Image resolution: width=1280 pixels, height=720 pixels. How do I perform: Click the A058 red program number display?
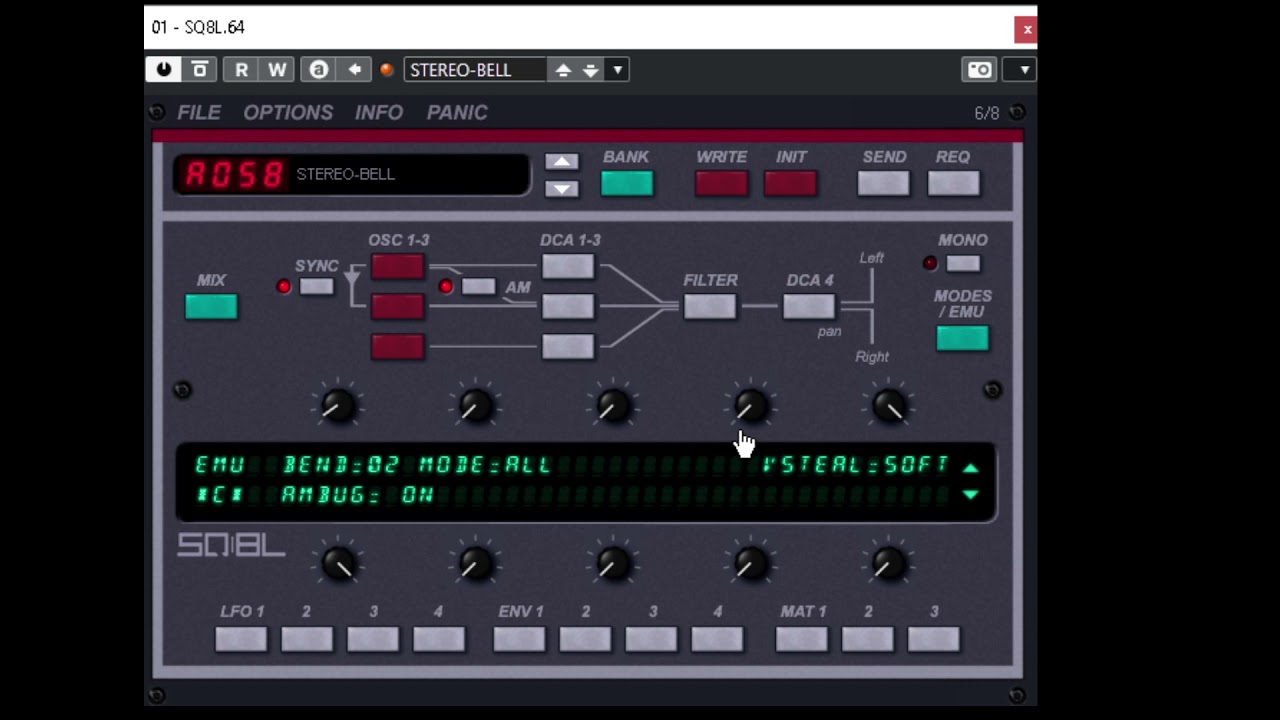234,175
